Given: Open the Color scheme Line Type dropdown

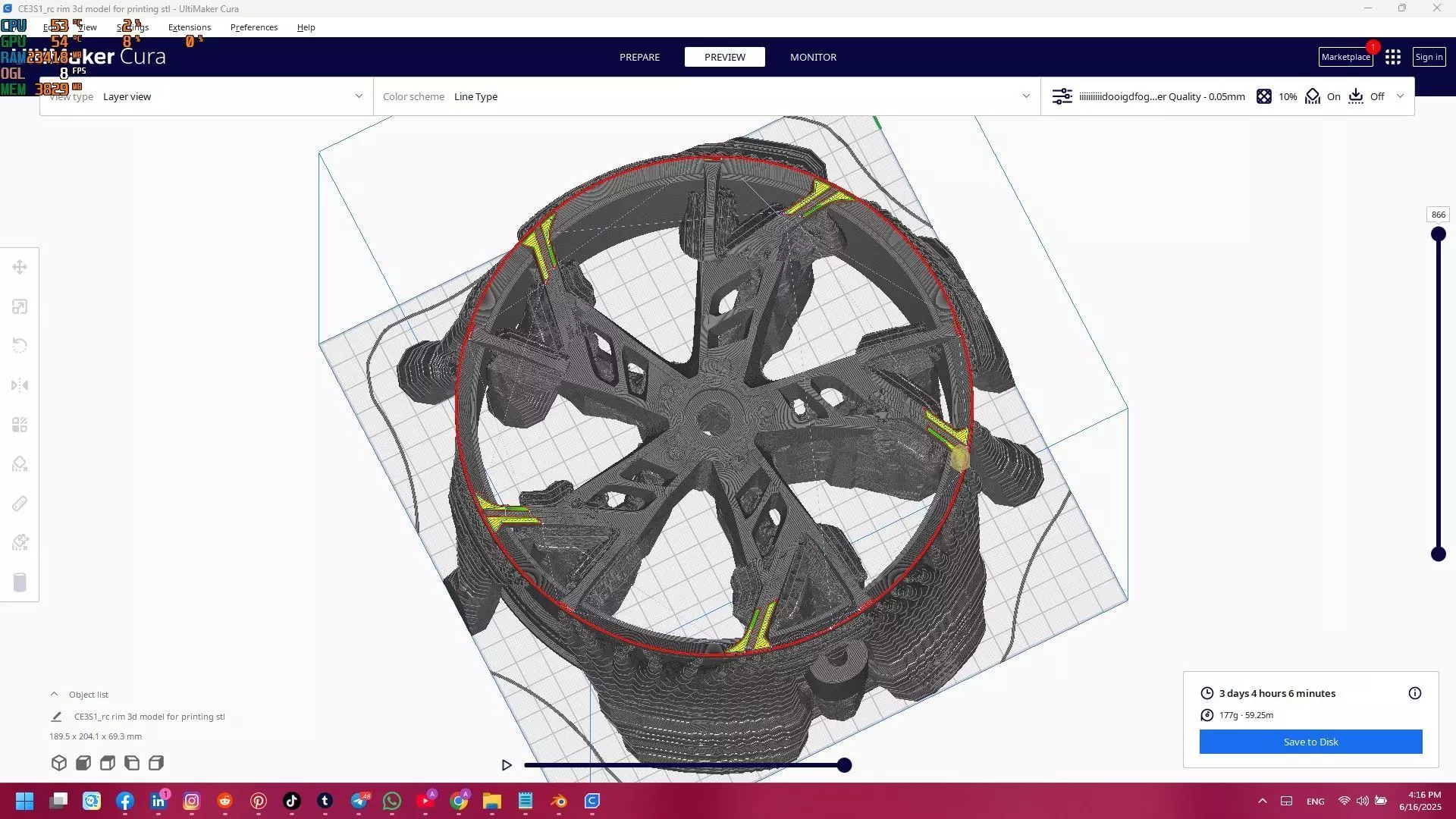Looking at the screenshot, I should (705, 96).
